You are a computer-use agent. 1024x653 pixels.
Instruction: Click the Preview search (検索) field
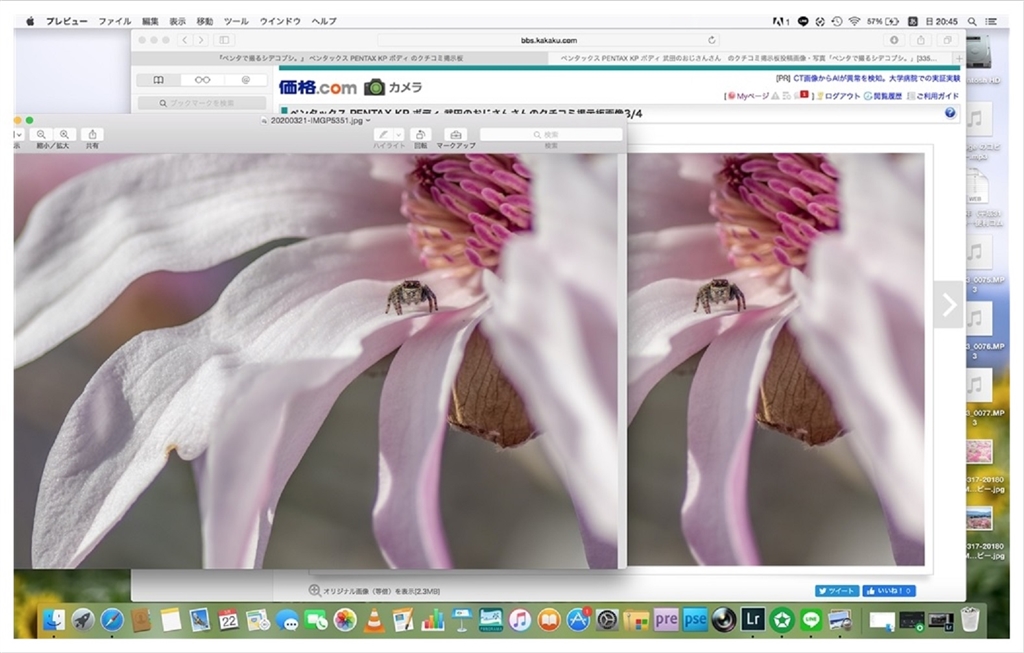(551, 135)
